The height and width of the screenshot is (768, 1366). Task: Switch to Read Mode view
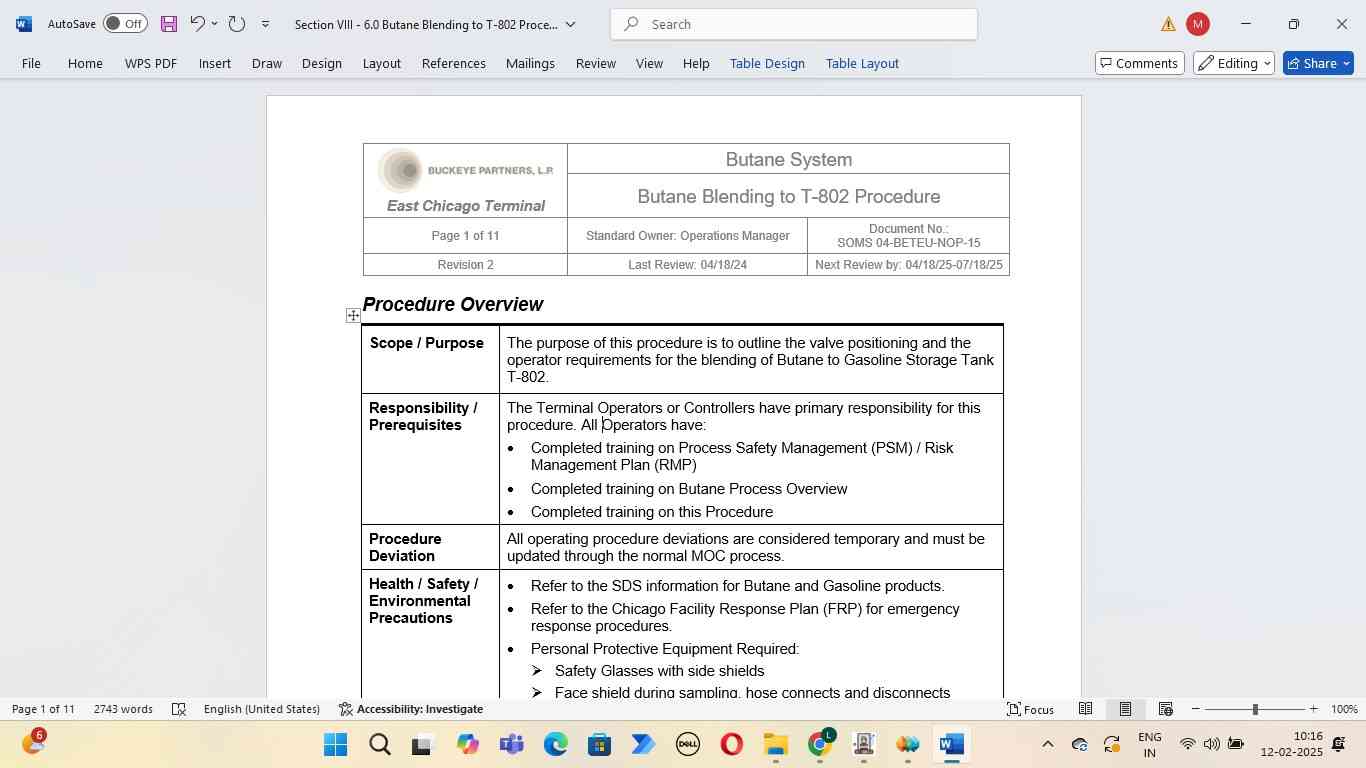click(x=1085, y=709)
